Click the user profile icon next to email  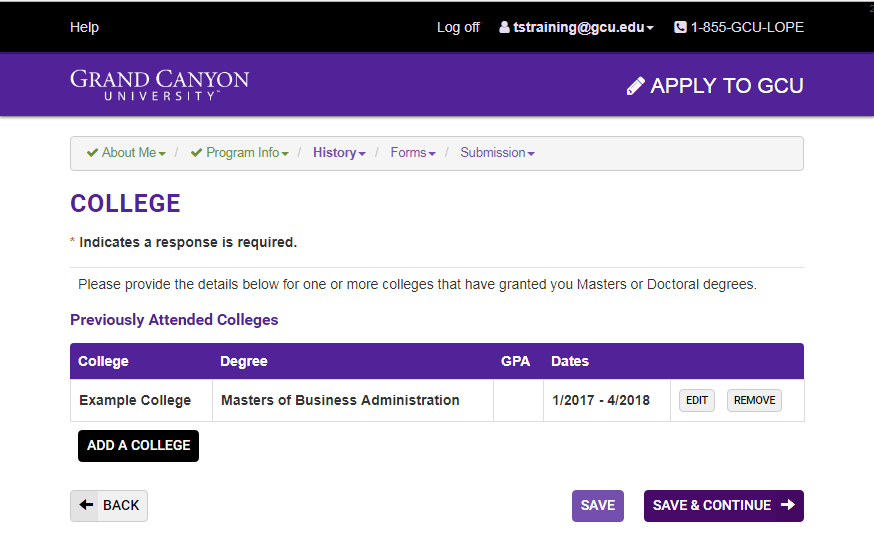[504, 27]
